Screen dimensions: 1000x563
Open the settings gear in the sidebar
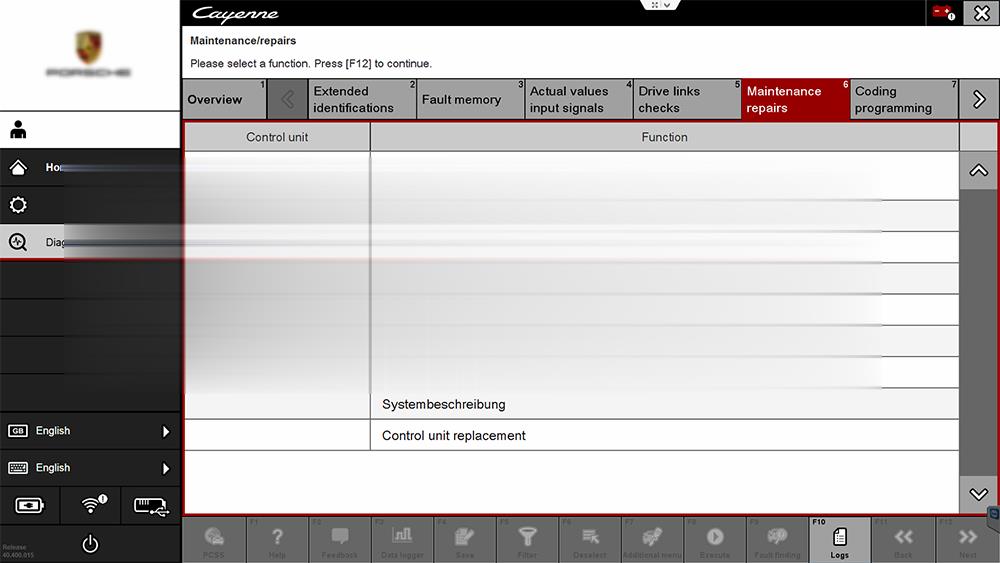pos(18,205)
